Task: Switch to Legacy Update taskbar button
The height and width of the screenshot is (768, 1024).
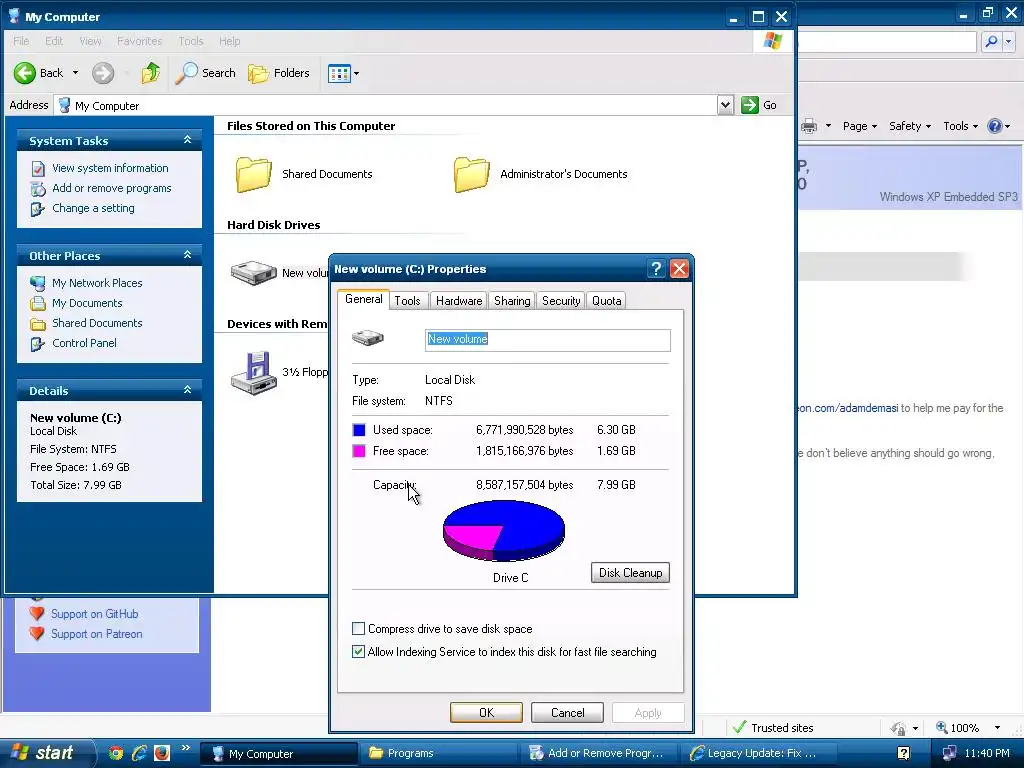Action: click(758, 753)
